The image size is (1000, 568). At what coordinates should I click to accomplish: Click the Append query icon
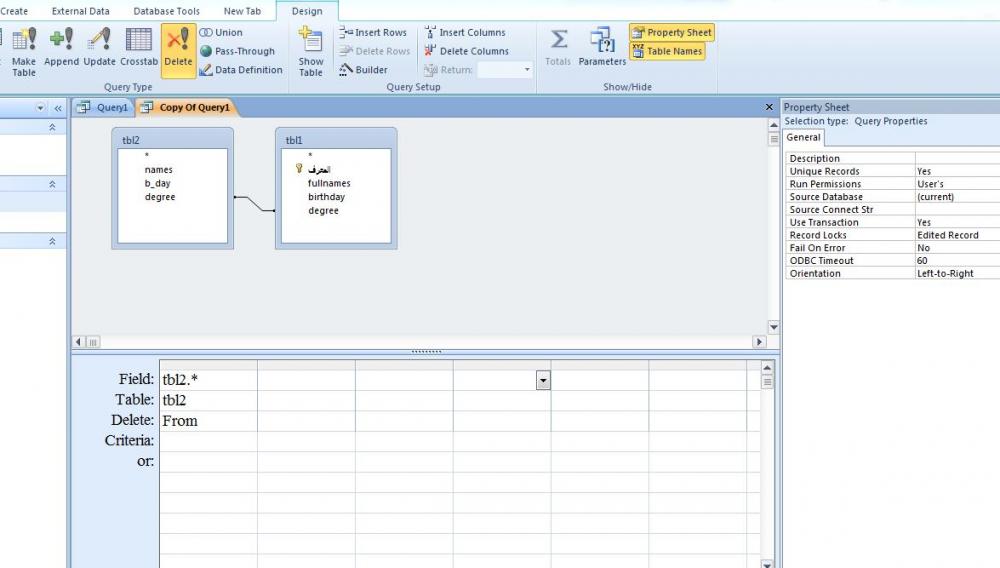coord(61,49)
